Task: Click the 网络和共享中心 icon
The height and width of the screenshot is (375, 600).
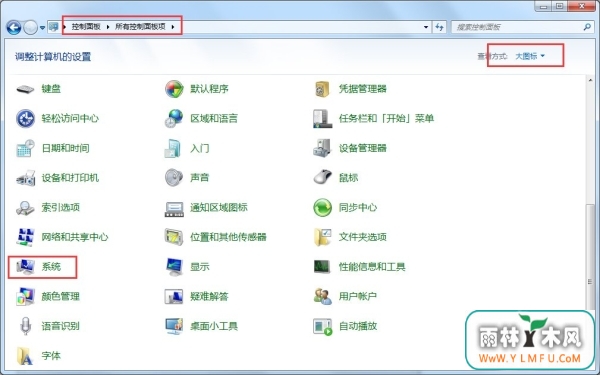Action: [x=25, y=237]
